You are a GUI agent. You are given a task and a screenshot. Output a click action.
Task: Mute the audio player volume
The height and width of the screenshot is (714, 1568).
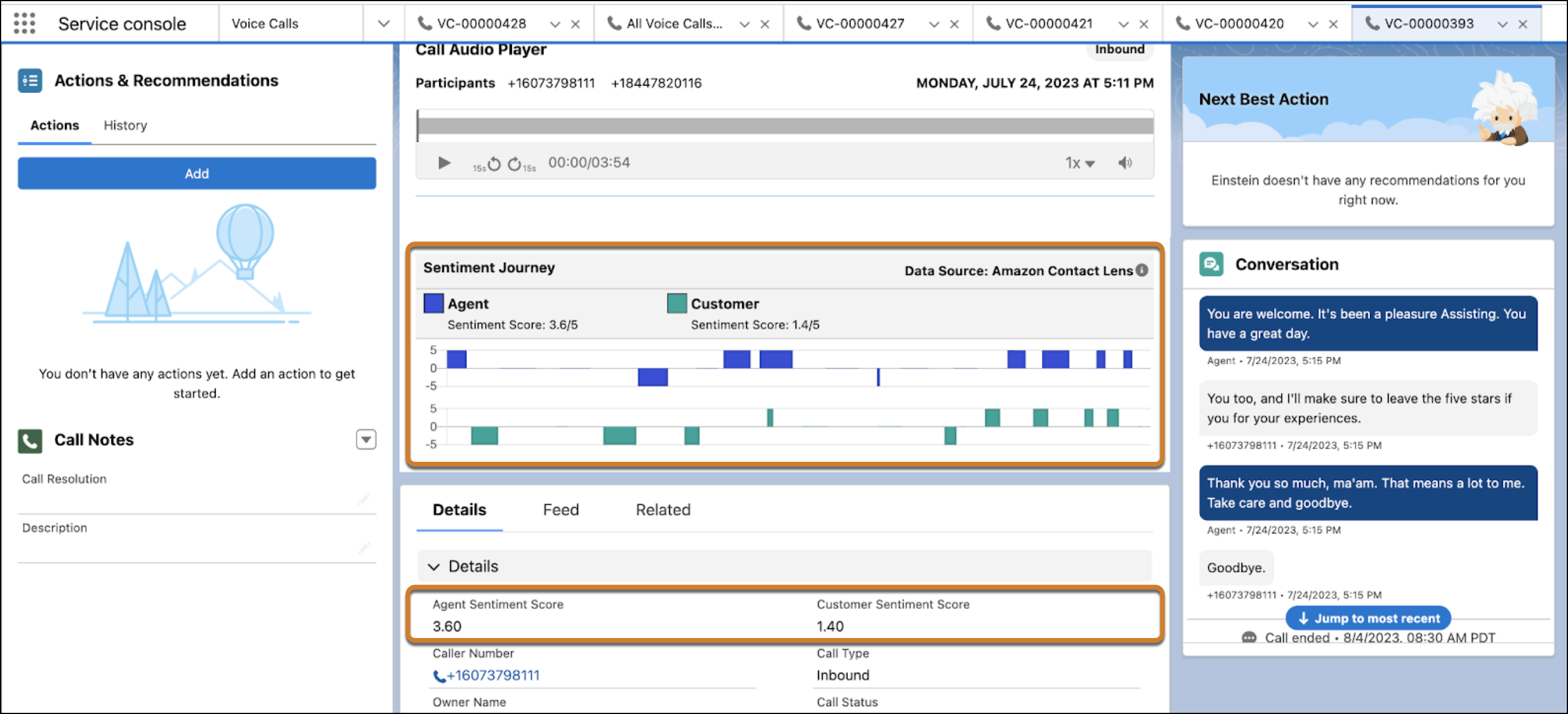[x=1125, y=163]
